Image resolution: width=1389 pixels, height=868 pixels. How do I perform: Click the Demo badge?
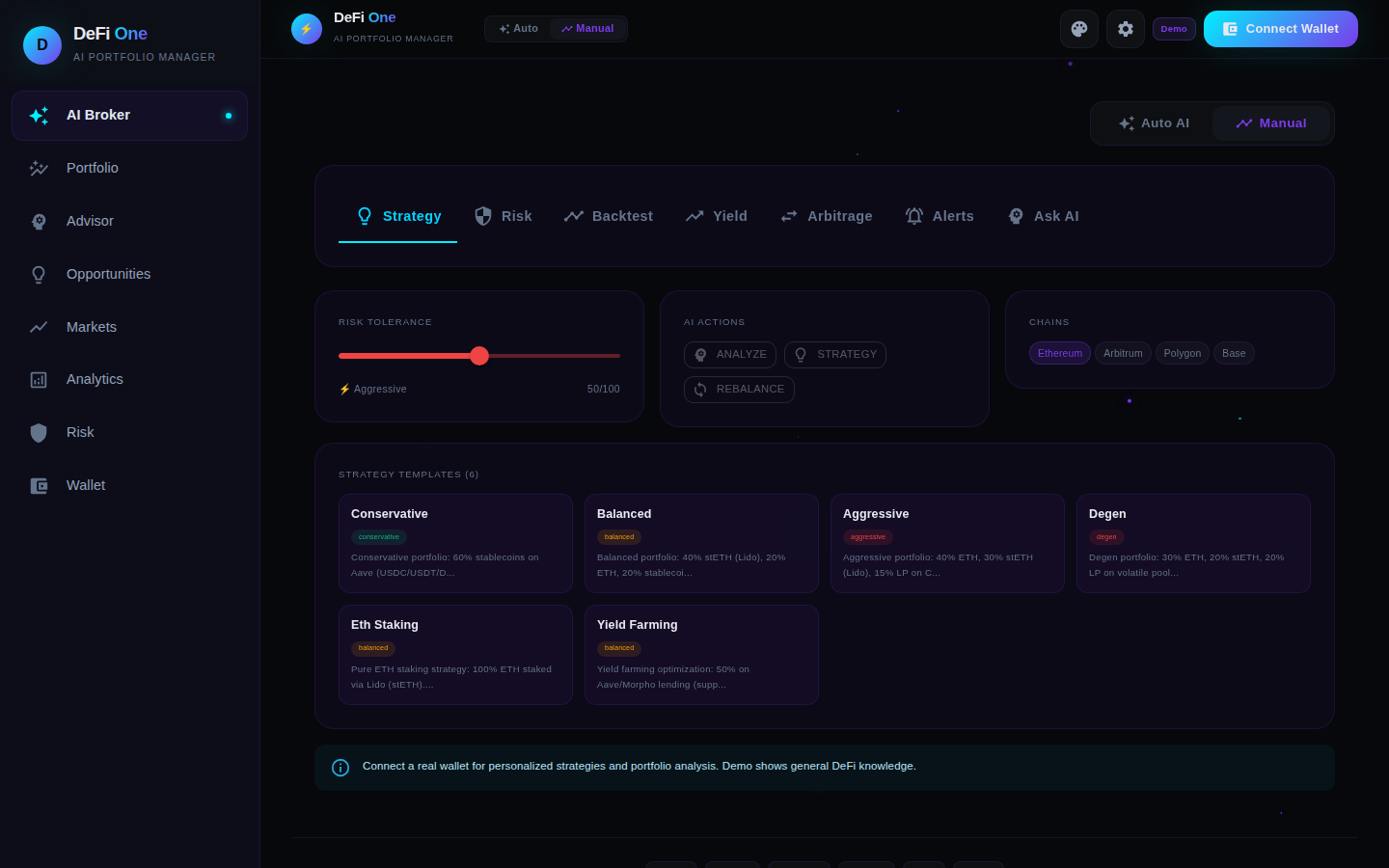coord(1174,29)
